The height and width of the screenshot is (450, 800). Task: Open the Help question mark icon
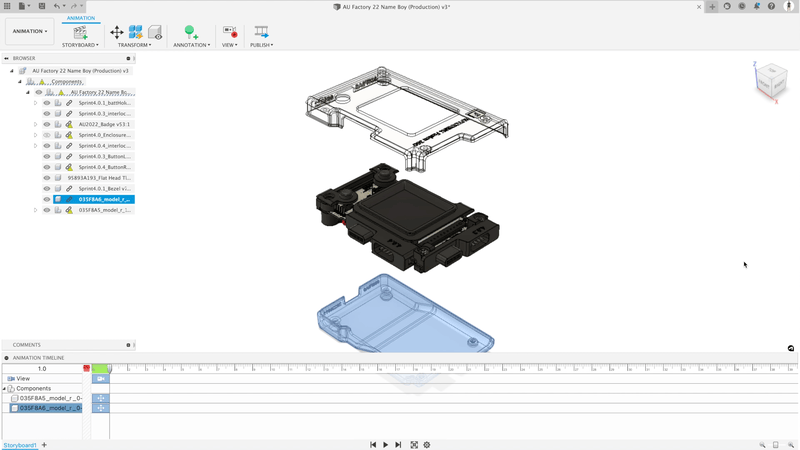(772, 6)
